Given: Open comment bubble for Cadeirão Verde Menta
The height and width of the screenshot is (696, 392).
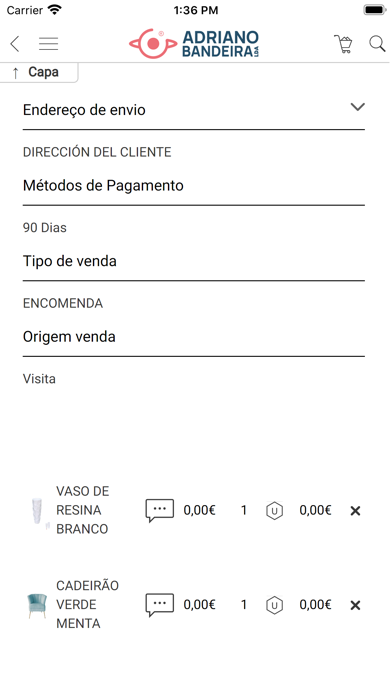Looking at the screenshot, I should click(159, 605).
